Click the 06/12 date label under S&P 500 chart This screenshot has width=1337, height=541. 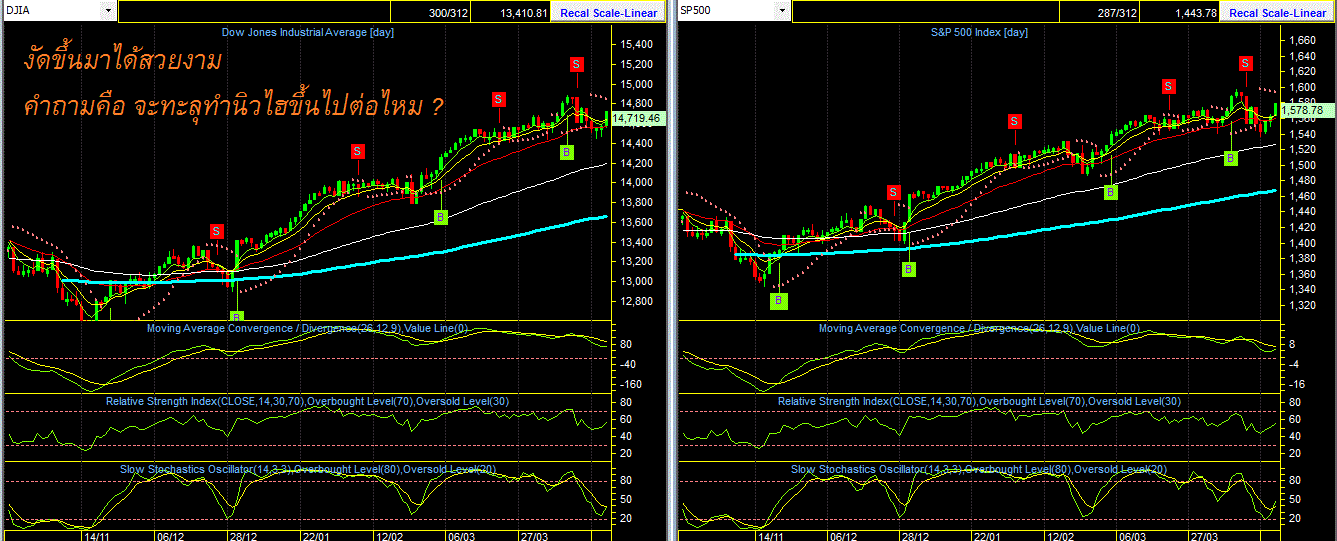point(842,535)
